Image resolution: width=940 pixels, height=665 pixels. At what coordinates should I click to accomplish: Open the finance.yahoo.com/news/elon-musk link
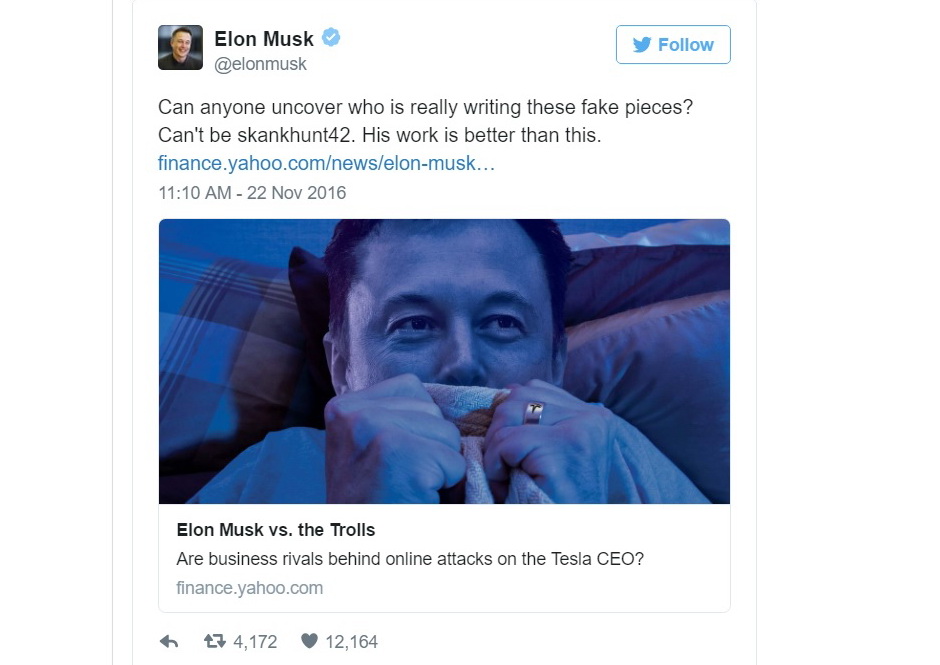pyautogui.click(x=326, y=163)
